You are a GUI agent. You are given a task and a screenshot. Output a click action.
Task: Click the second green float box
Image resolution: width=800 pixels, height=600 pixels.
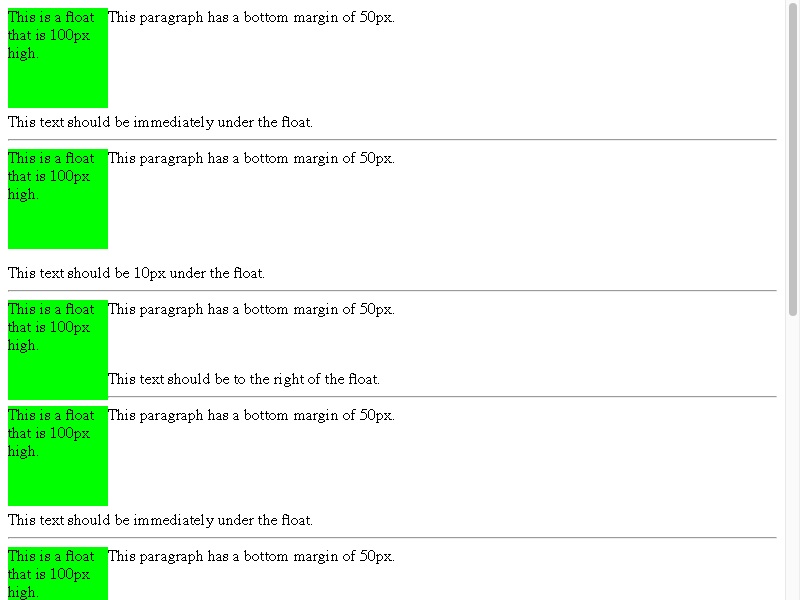pyautogui.click(x=58, y=199)
